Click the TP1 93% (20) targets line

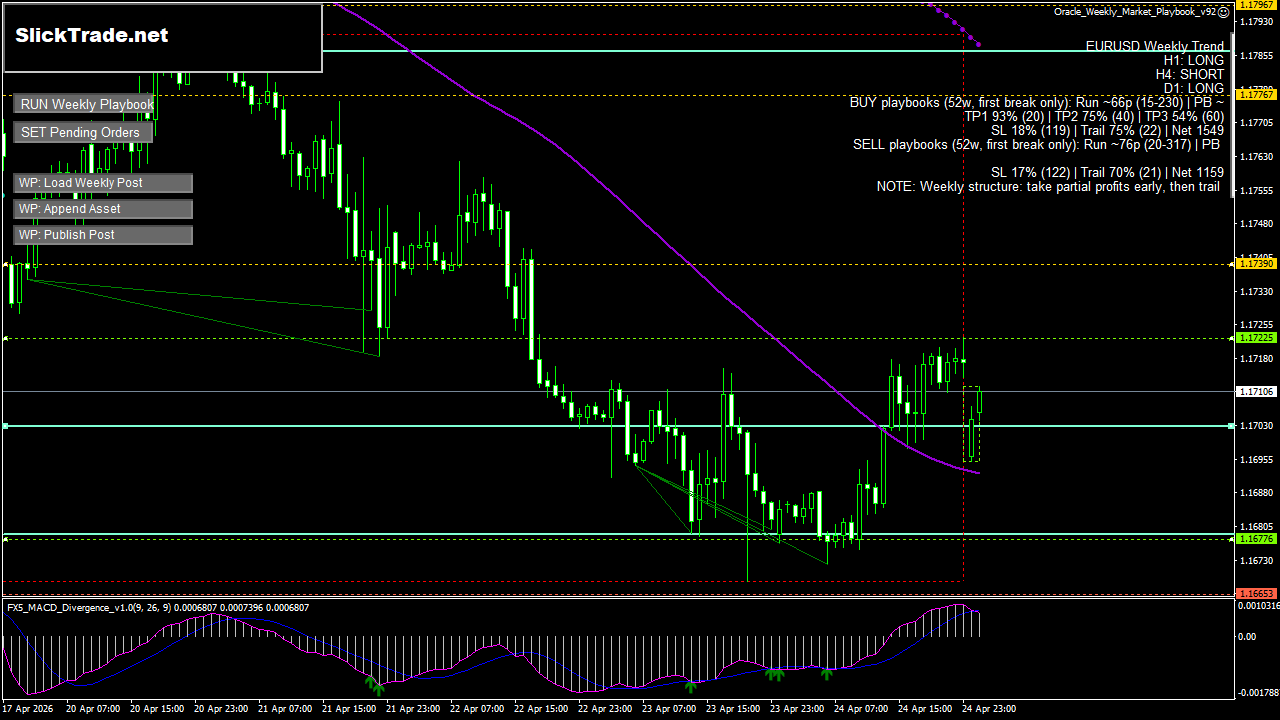tap(1094, 116)
